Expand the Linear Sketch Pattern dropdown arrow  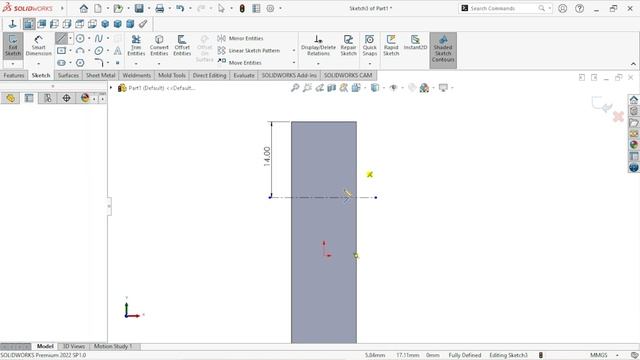pos(294,51)
